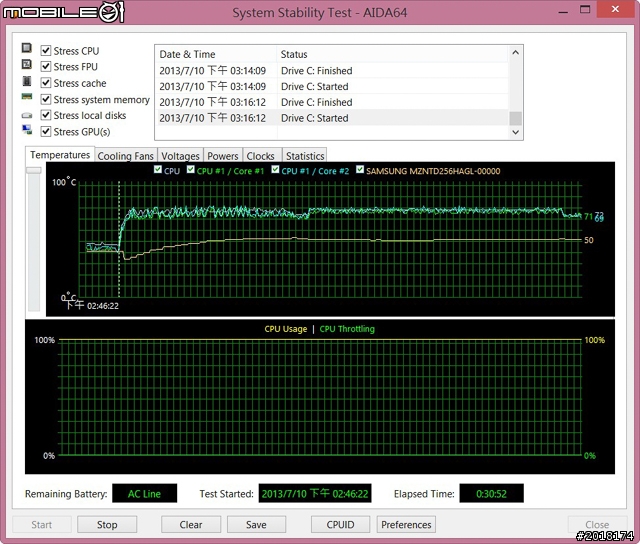Click the monitor icon beside Stress GPU(s)

point(27,130)
